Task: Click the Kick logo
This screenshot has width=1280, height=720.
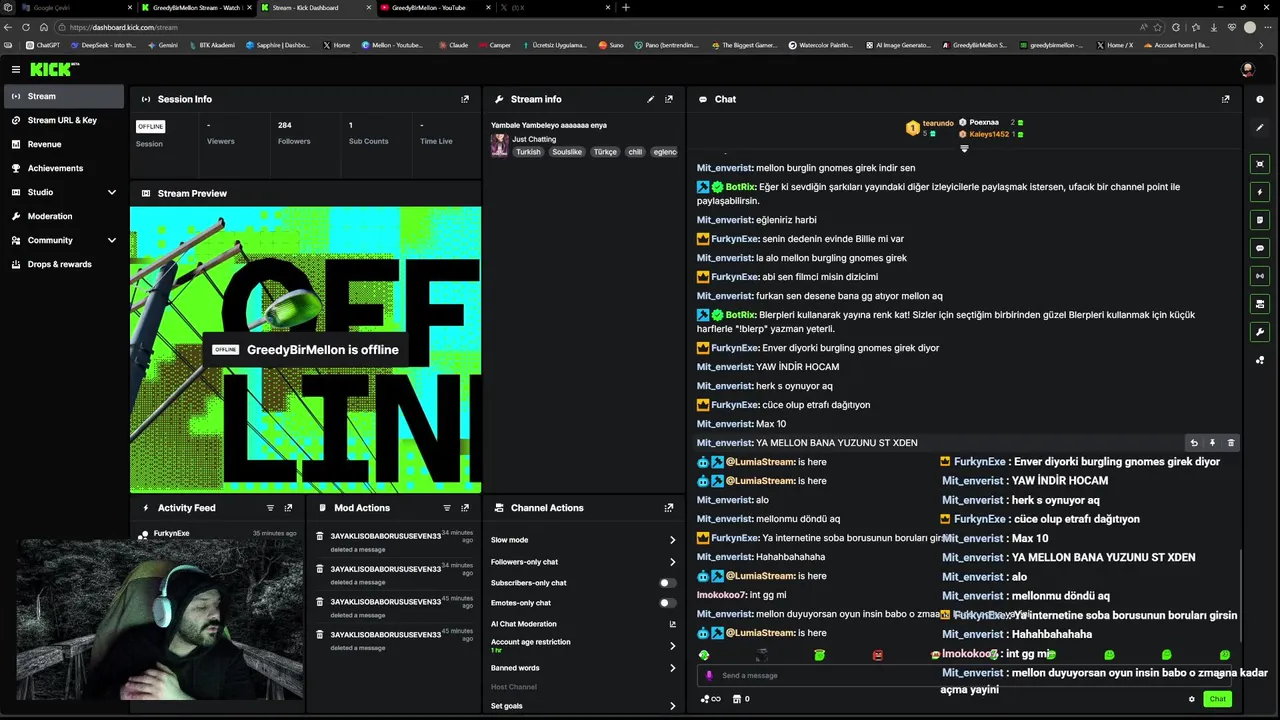Action: [x=52, y=69]
